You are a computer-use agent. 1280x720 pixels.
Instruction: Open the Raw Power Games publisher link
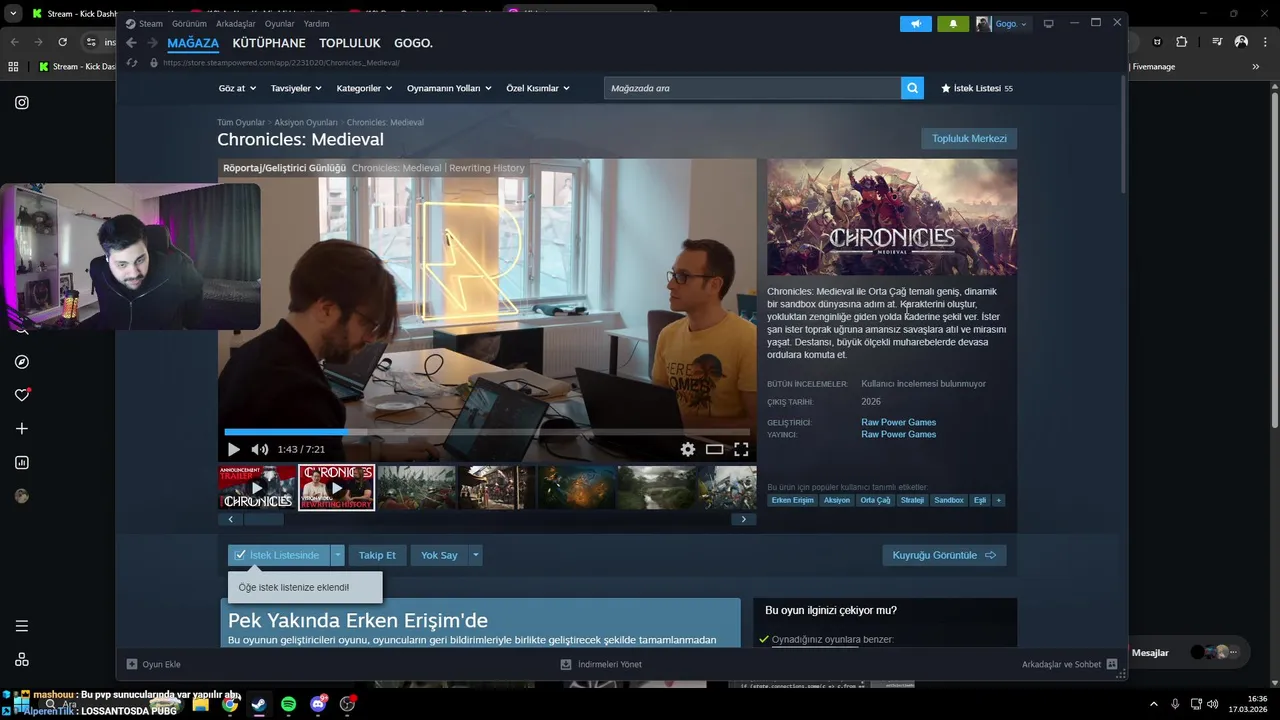point(898,434)
